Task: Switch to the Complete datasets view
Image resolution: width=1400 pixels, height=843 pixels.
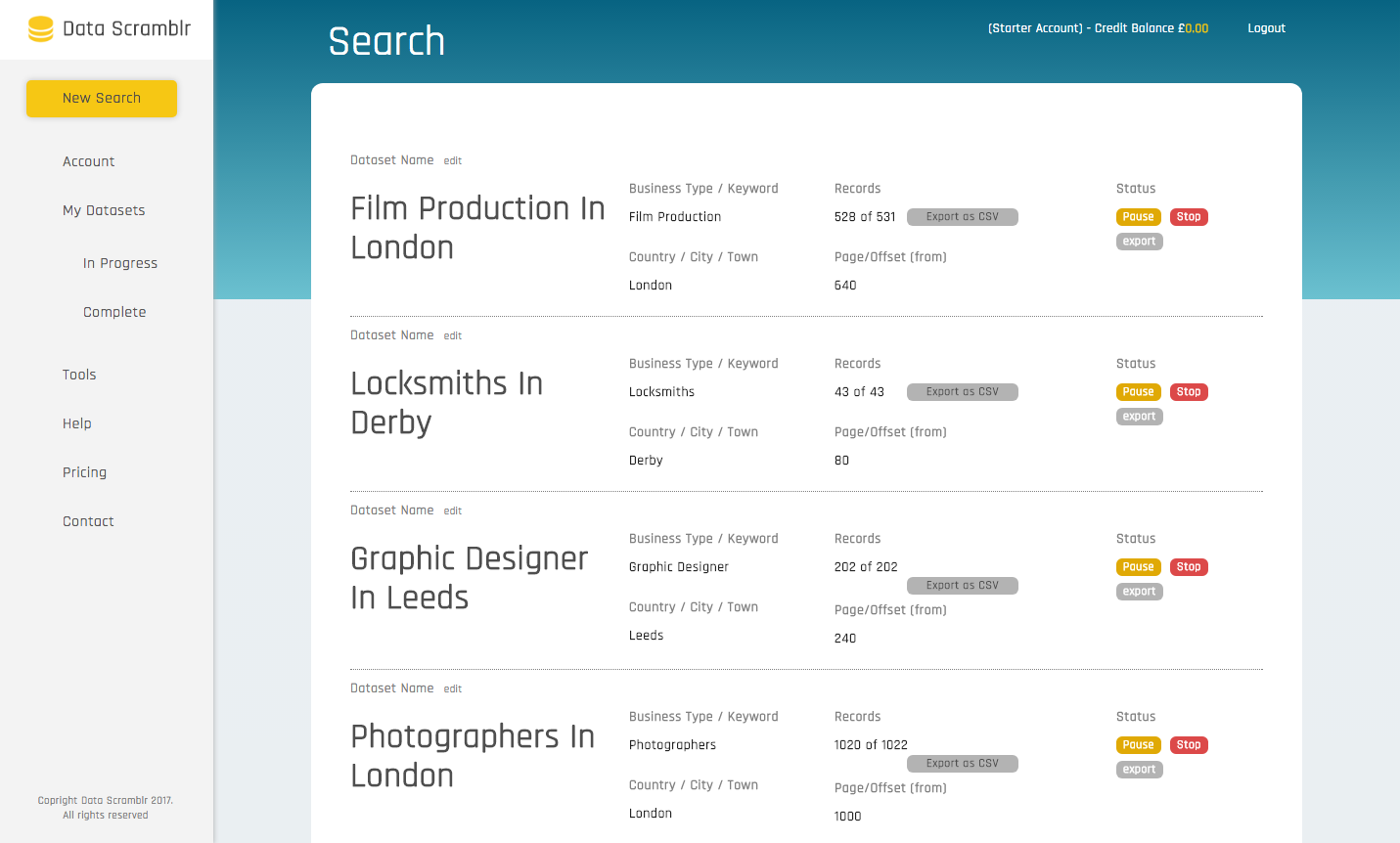Action: (114, 311)
